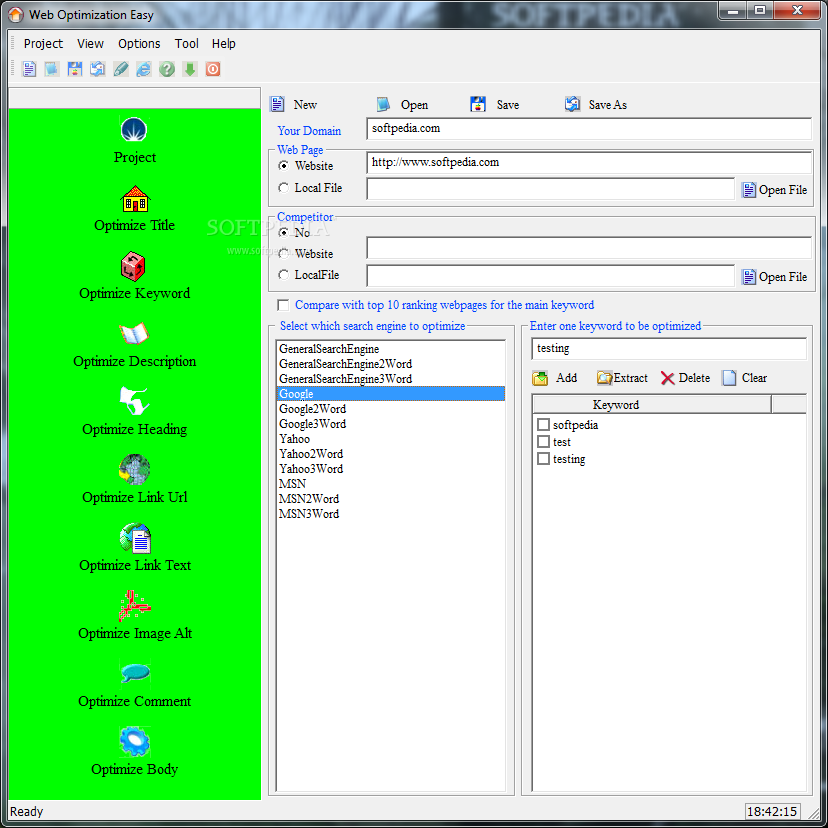The width and height of the screenshot is (828, 828).
Task: Select the Competitor Website radio button
Action: (x=284, y=253)
